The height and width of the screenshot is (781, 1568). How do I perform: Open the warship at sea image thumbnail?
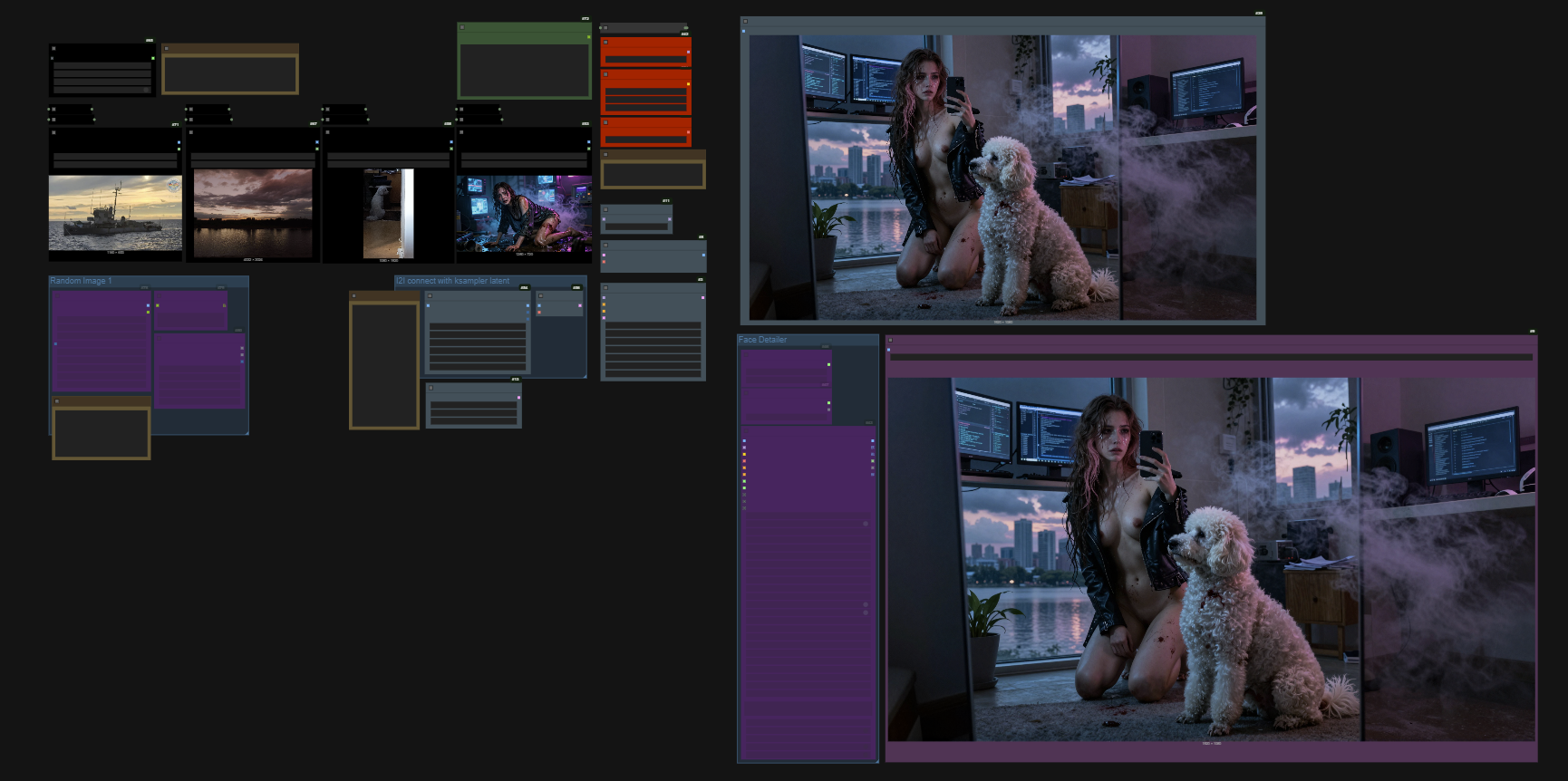pyautogui.click(x=115, y=213)
